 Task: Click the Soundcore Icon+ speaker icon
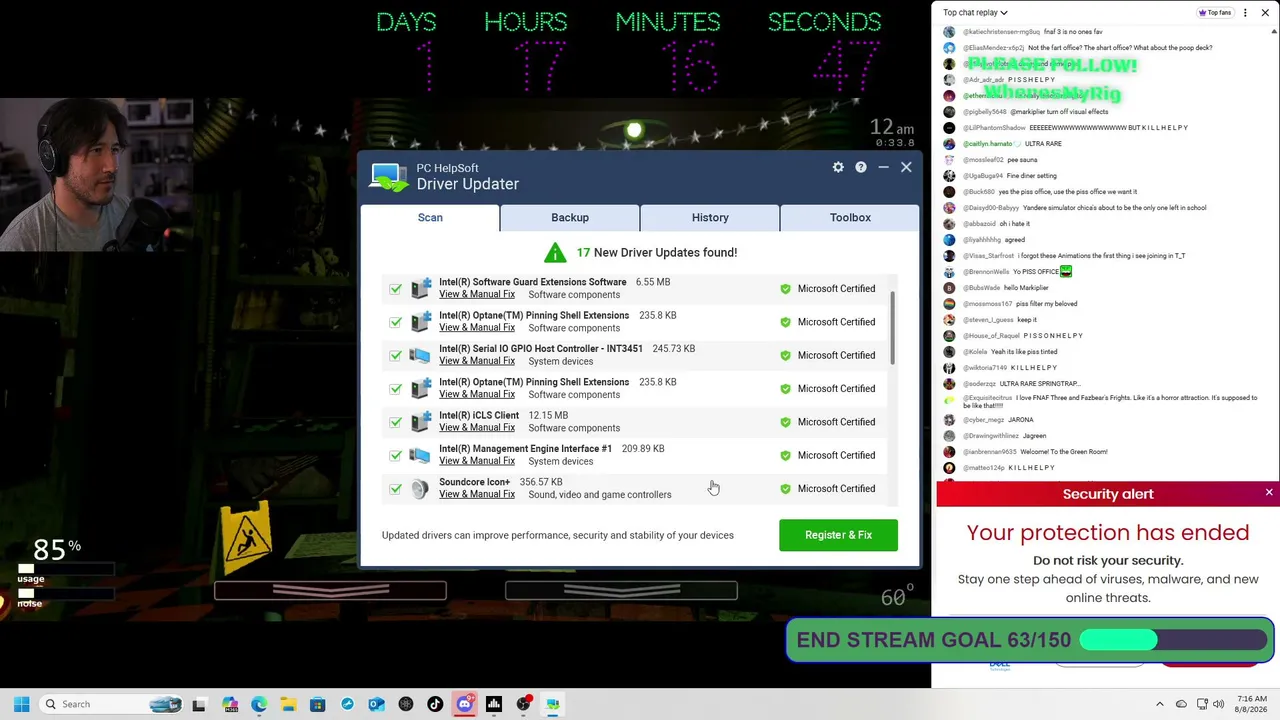[x=421, y=488]
